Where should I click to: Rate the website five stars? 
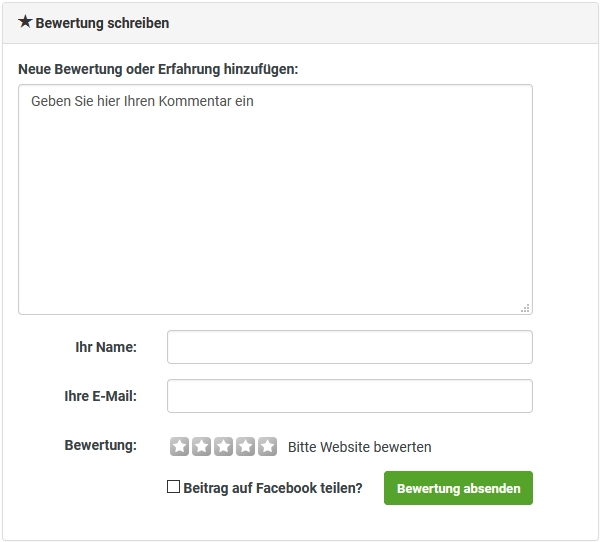[267, 447]
